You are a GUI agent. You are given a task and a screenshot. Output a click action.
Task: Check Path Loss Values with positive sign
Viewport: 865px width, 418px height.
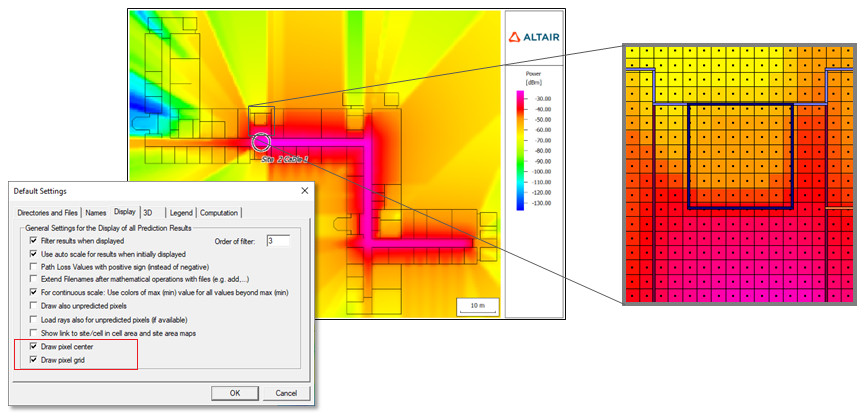(34, 267)
